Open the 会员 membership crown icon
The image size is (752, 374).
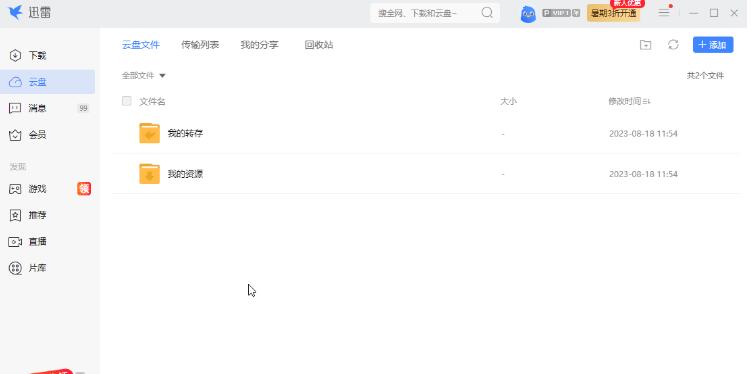point(15,135)
